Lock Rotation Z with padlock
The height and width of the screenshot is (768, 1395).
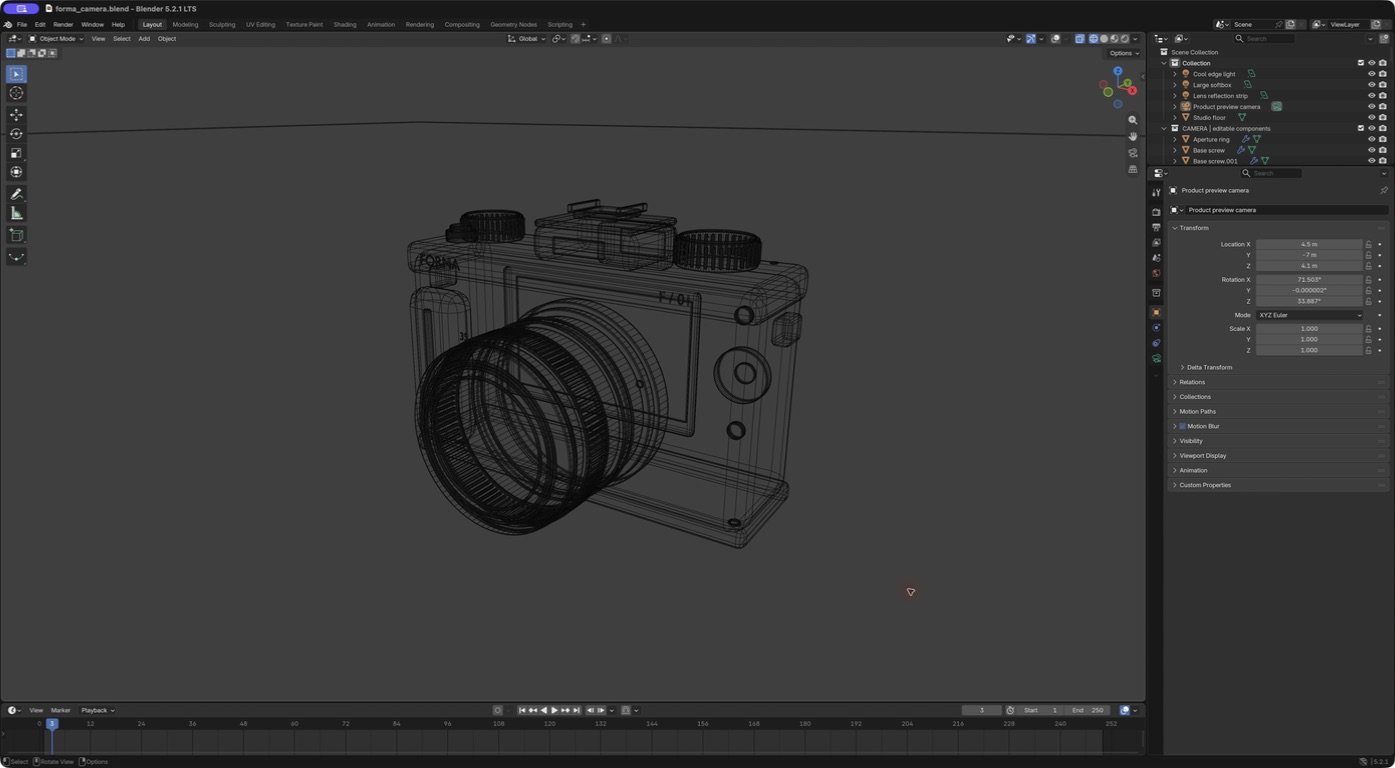1368,301
